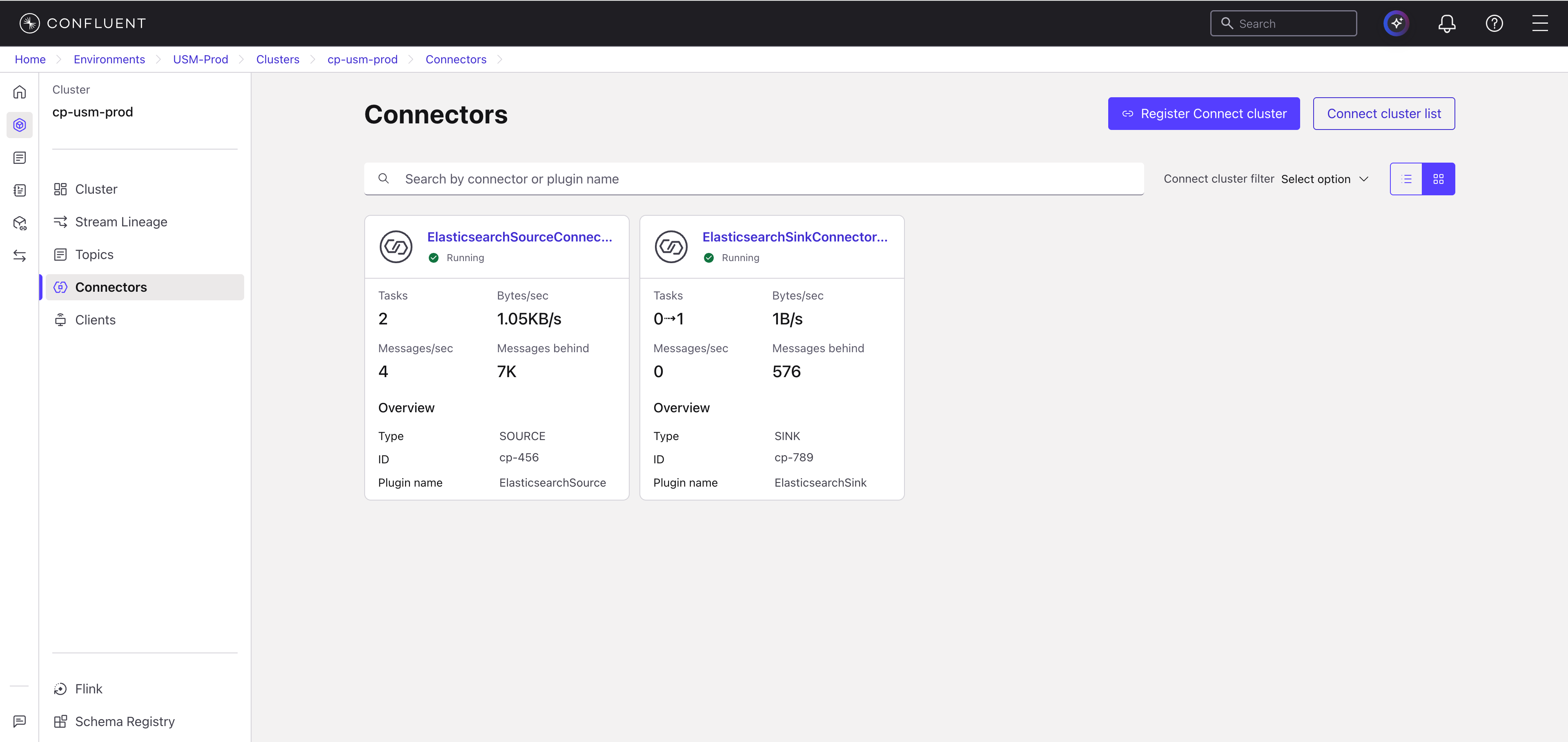The width and height of the screenshot is (1568, 742).
Task: Open Topics in the sidebar
Action: pos(145,255)
